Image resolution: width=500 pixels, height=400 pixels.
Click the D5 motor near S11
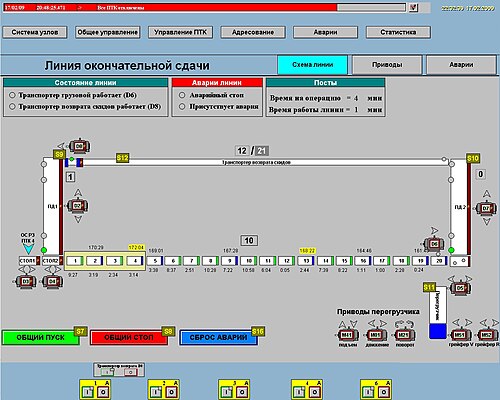(x=460, y=288)
